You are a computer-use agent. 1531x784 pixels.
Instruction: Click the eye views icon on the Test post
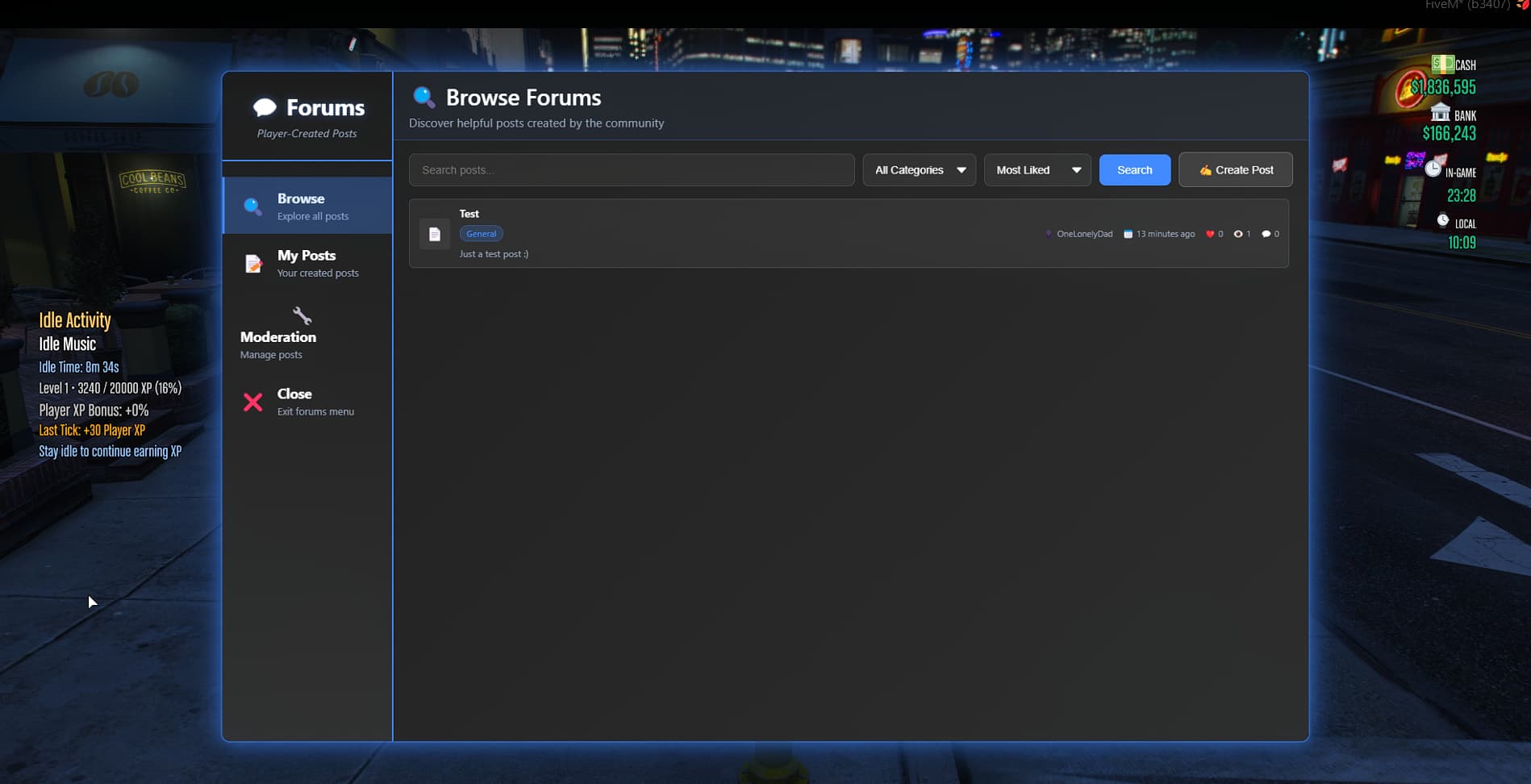click(x=1238, y=234)
